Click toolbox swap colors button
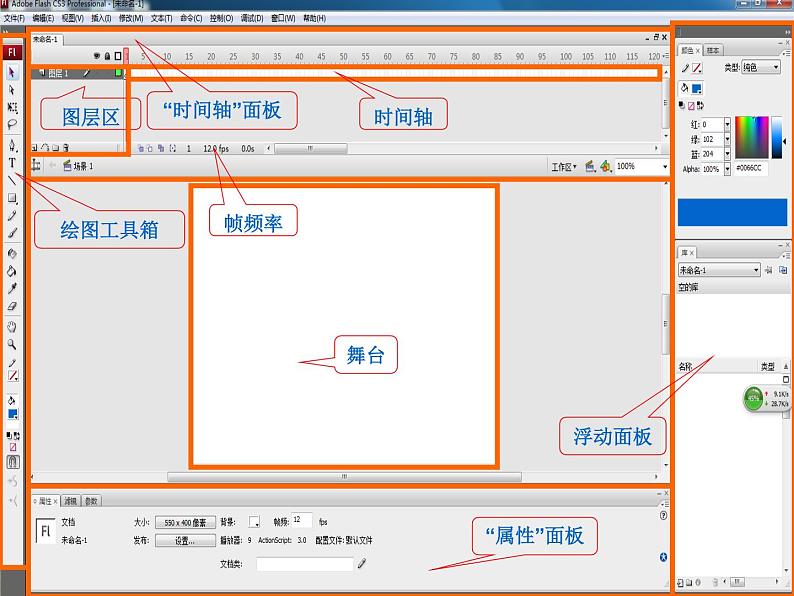 [x=17, y=435]
